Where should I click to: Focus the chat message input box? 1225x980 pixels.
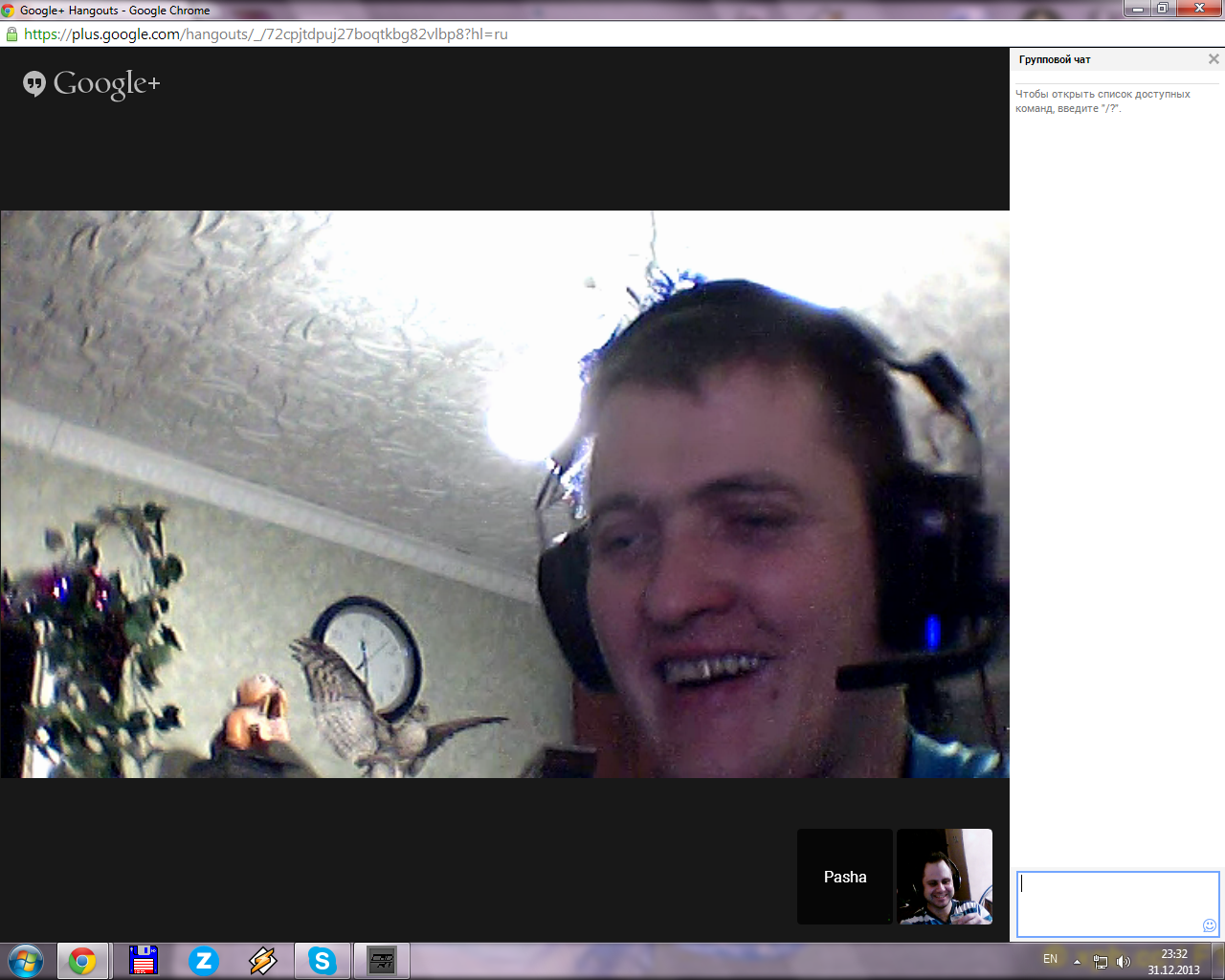[x=1117, y=903]
